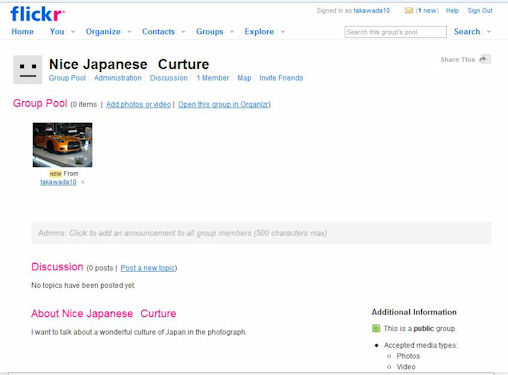Screen dimensions: 508x375
Task: Open the mail envelope icon
Action: coord(408,11)
